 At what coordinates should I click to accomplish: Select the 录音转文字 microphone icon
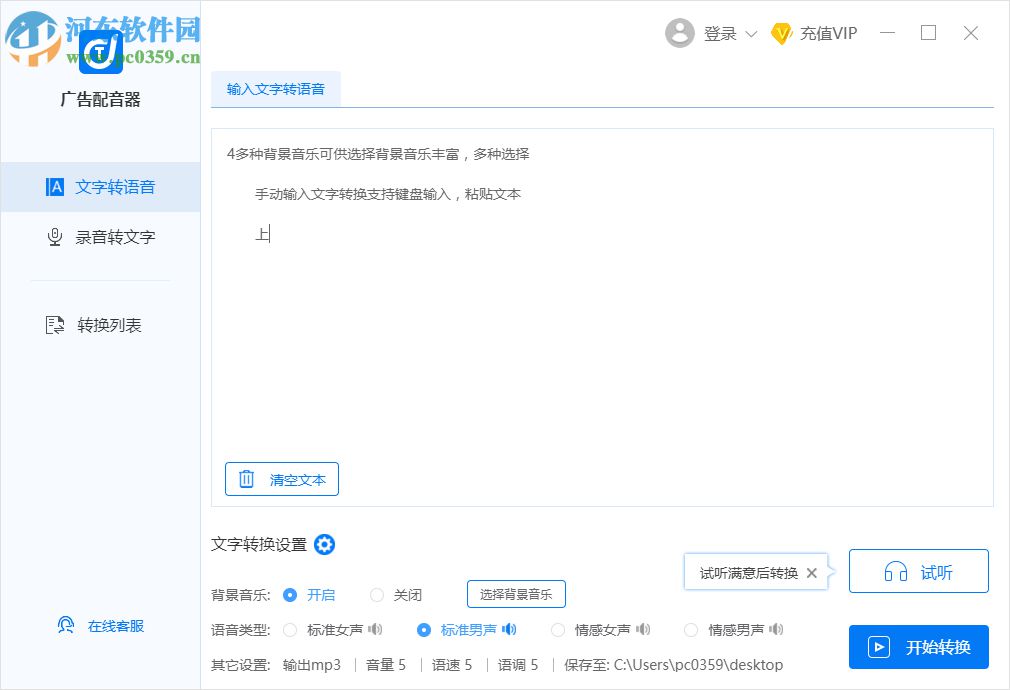click(x=55, y=237)
